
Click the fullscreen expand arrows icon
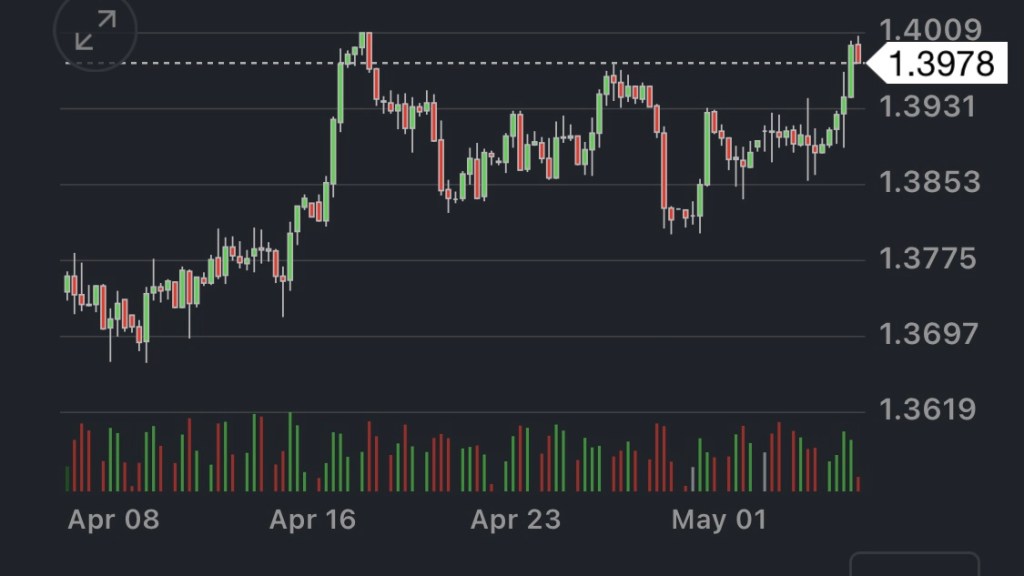tap(96, 31)
